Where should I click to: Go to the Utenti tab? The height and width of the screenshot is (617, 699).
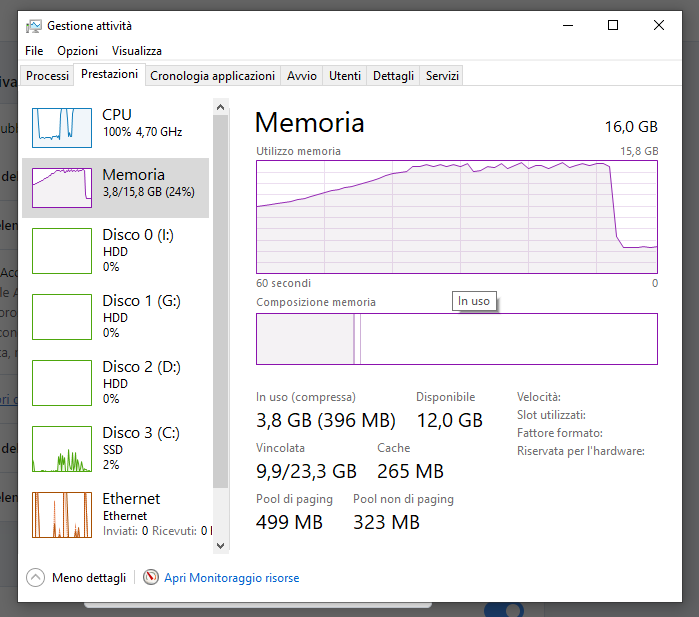(x=345, y=76)
